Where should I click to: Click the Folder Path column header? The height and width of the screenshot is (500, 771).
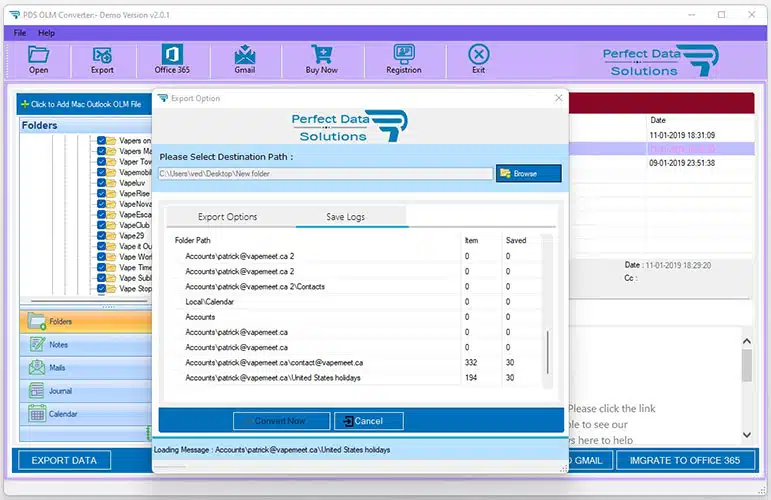[193, 240]
